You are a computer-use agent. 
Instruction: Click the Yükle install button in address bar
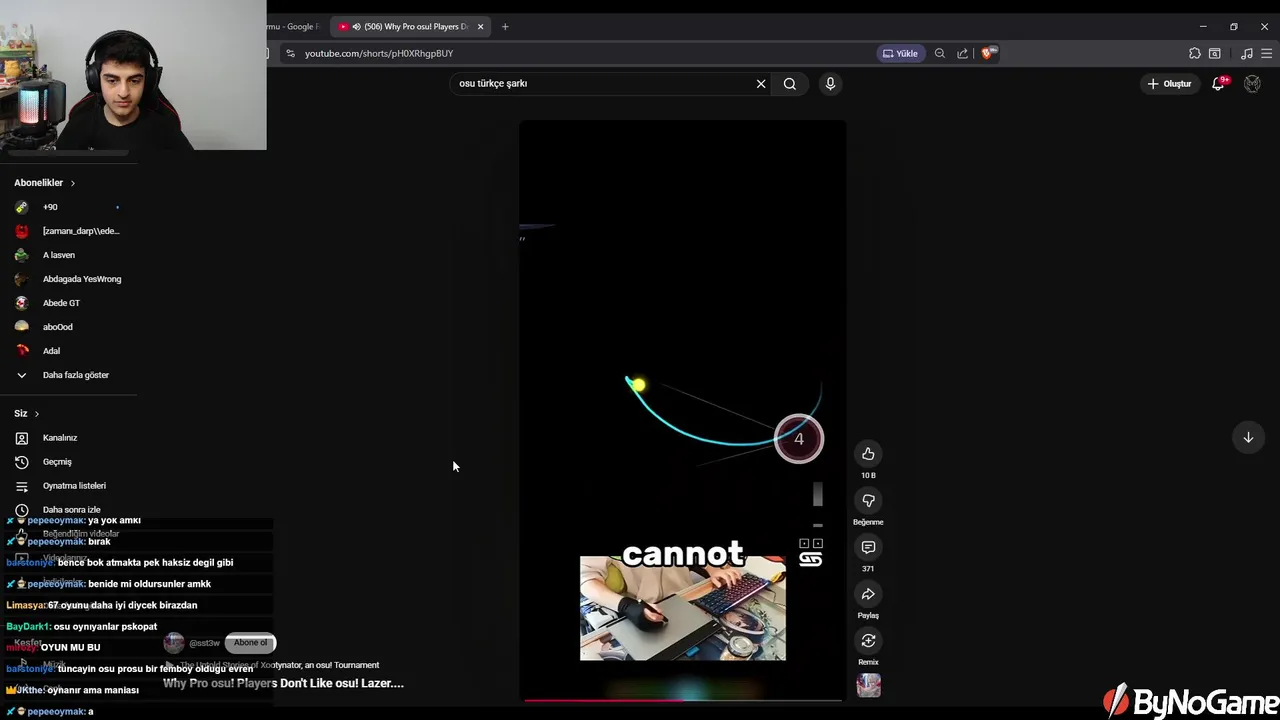click(x=900, y=53)
